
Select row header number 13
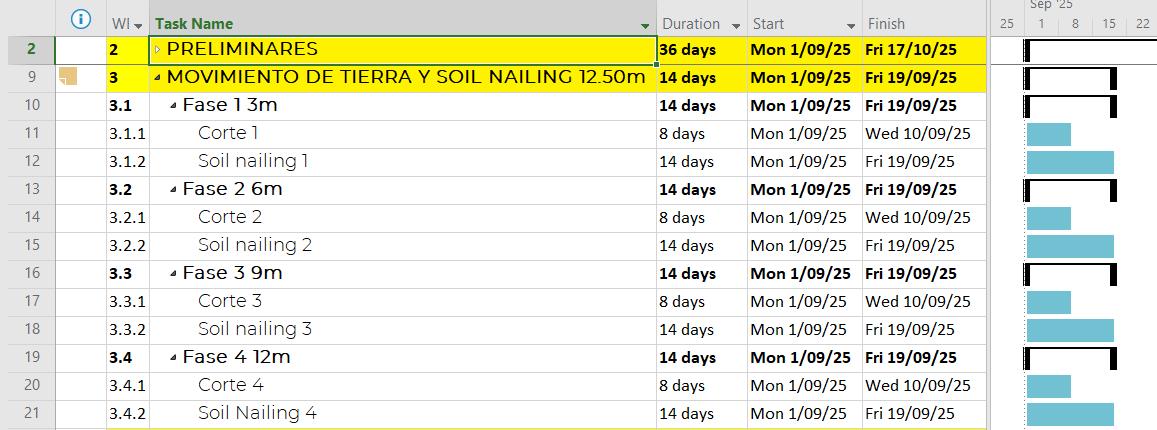[x=32, y=189]
